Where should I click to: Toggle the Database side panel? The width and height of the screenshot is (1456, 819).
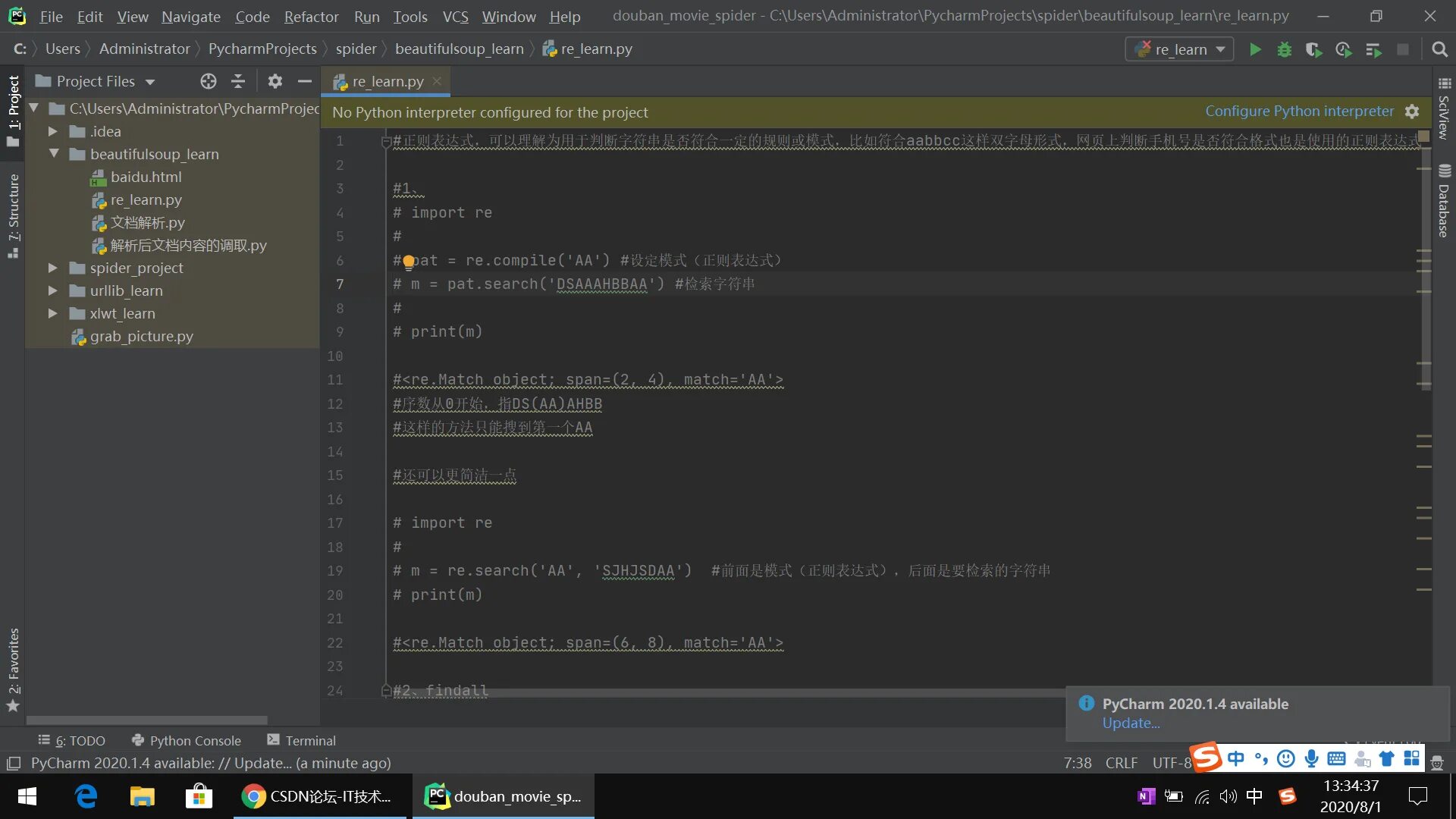[1444, 201]
